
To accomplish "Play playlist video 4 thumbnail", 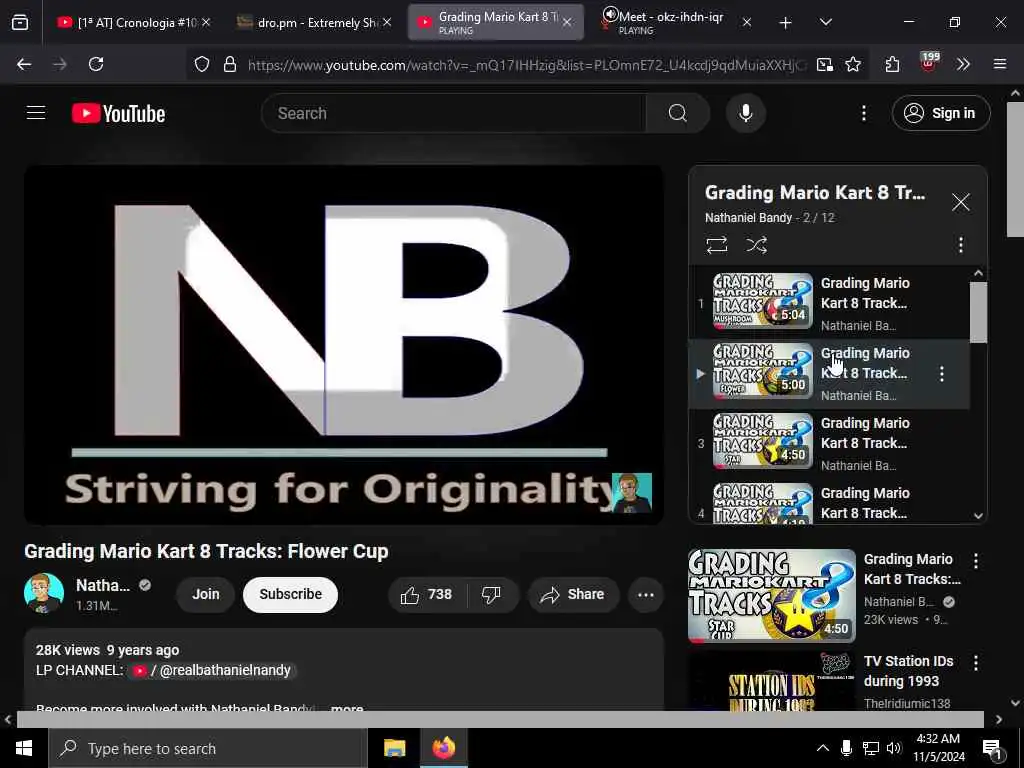I will (x=762, y=504).
